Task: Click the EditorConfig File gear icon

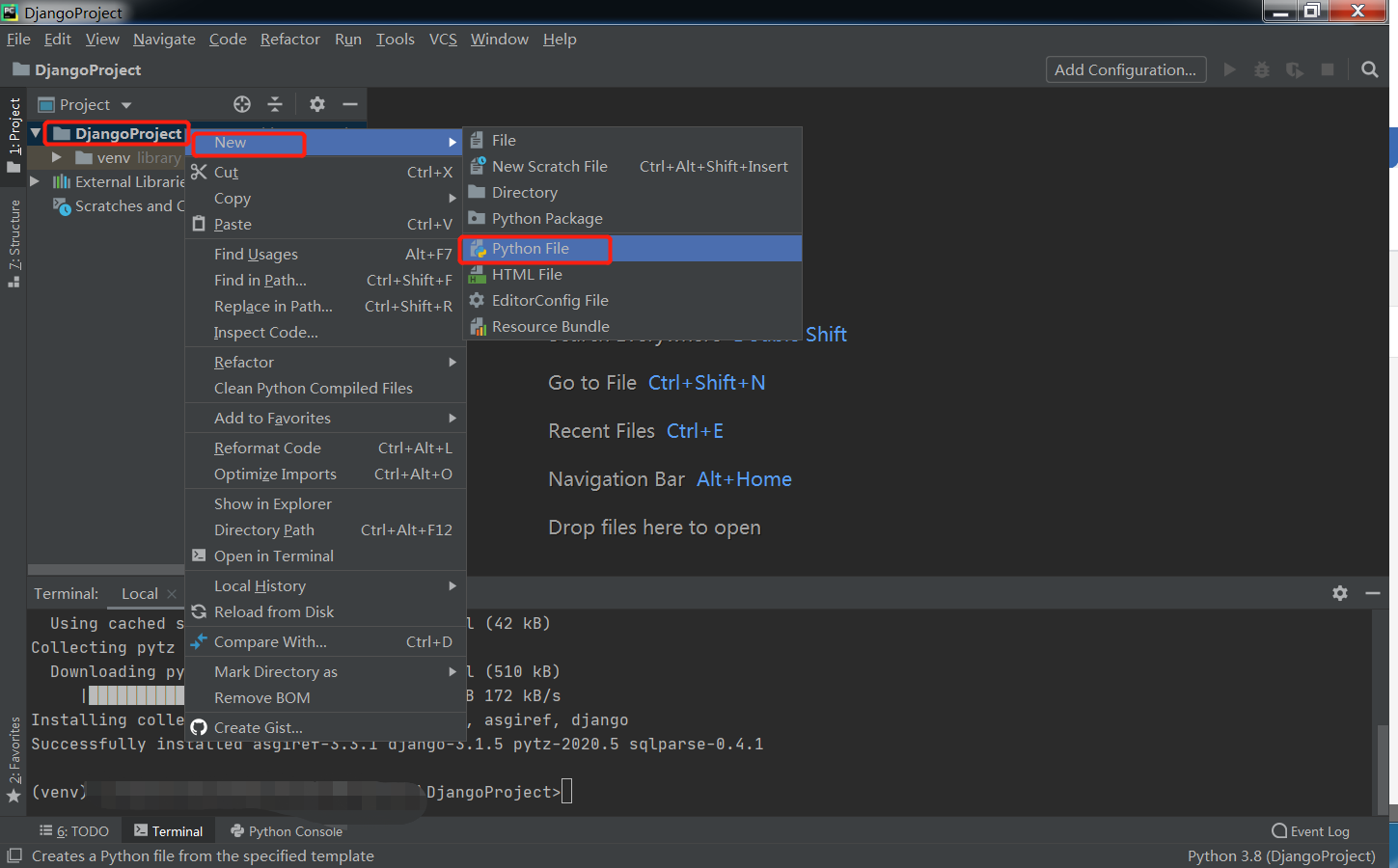Action: [x=477, y=300]
